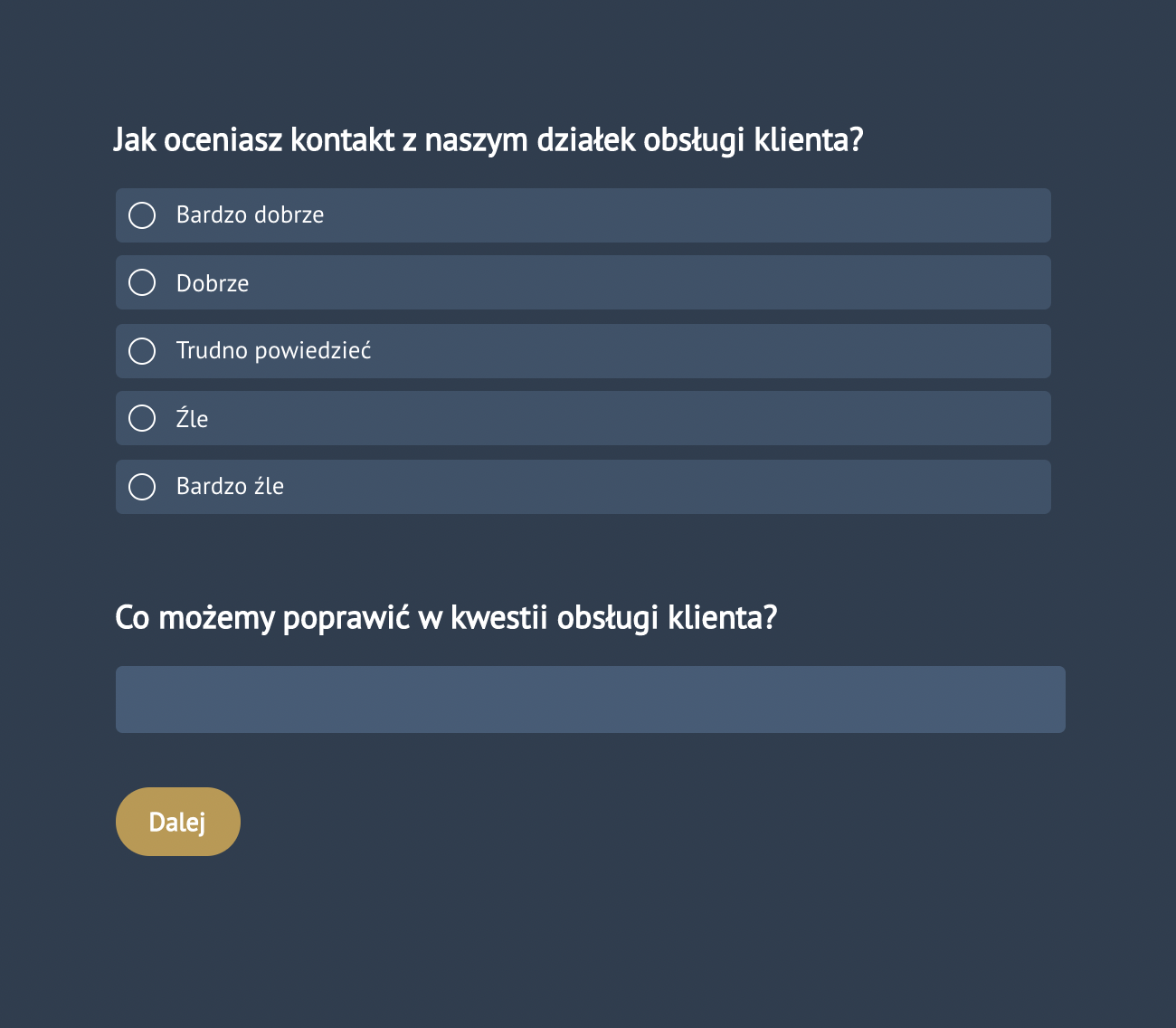This screenshot has width=1176, height=1028.
Task: Choose the "Bardzo dobrze" answer row
Action: pyautogui.click(x=583, y=215)
